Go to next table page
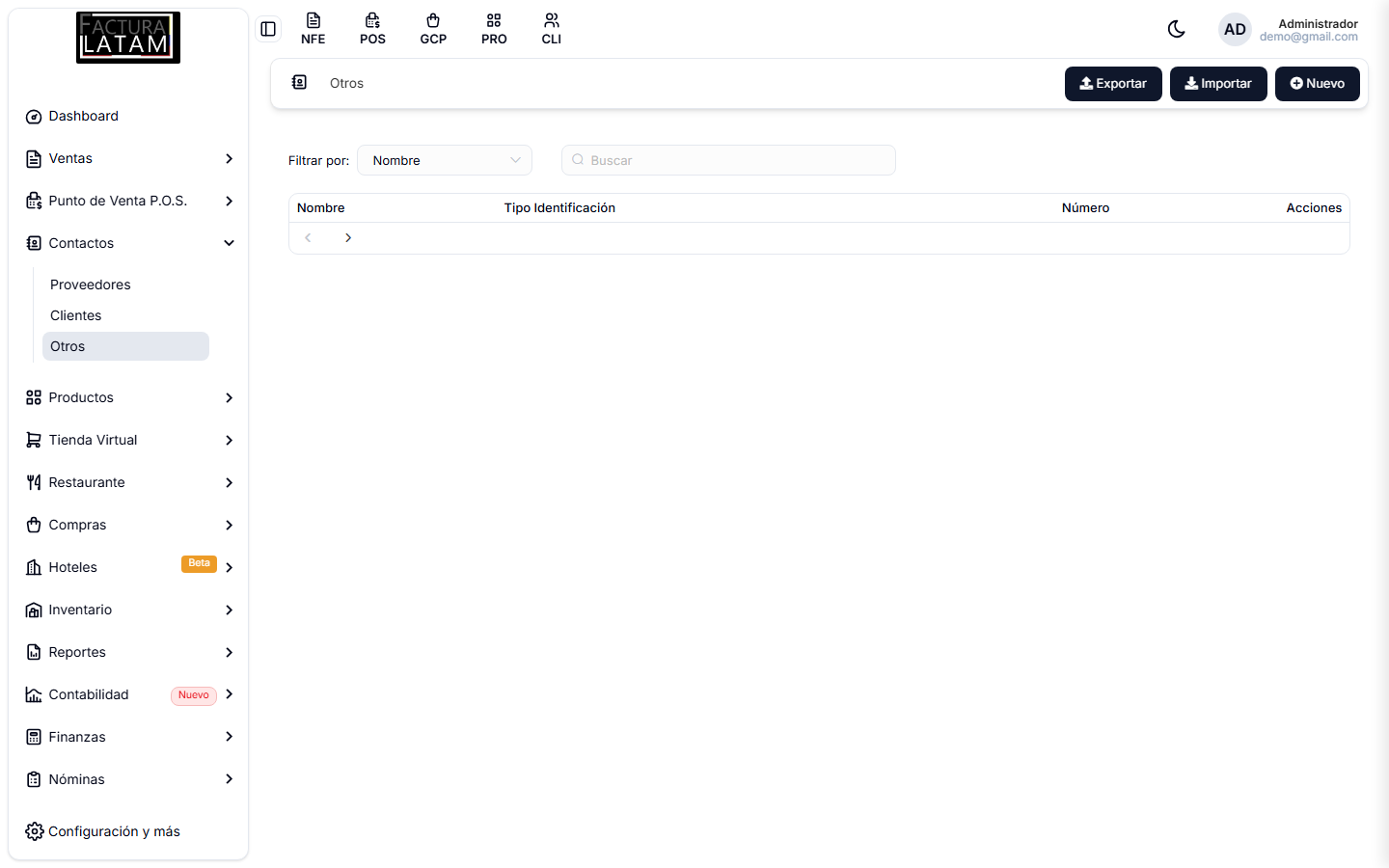The height and width of the screenshot is (868, 1389). pos(348,238)
